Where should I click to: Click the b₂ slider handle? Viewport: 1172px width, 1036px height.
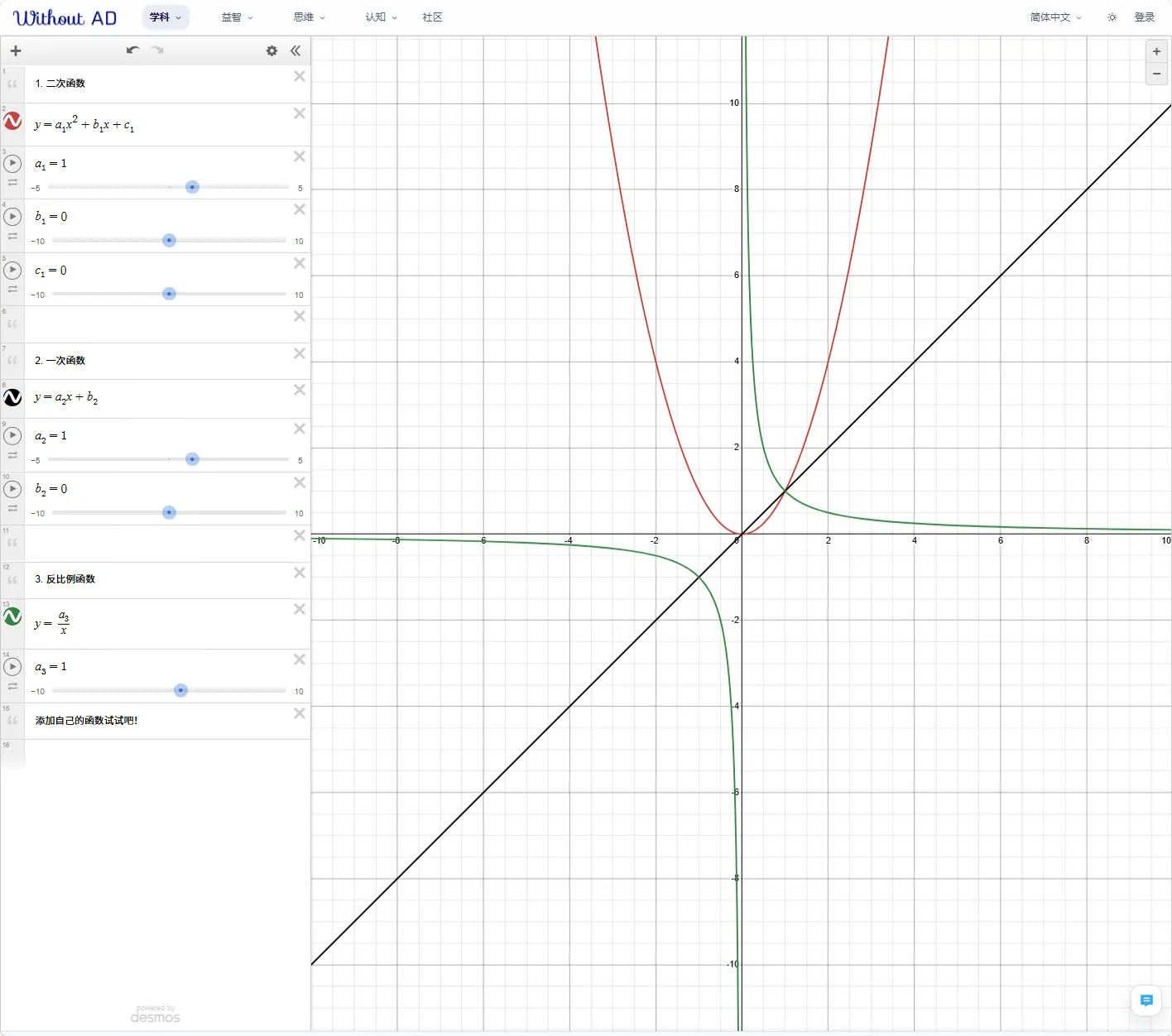[x=170, y=513]
